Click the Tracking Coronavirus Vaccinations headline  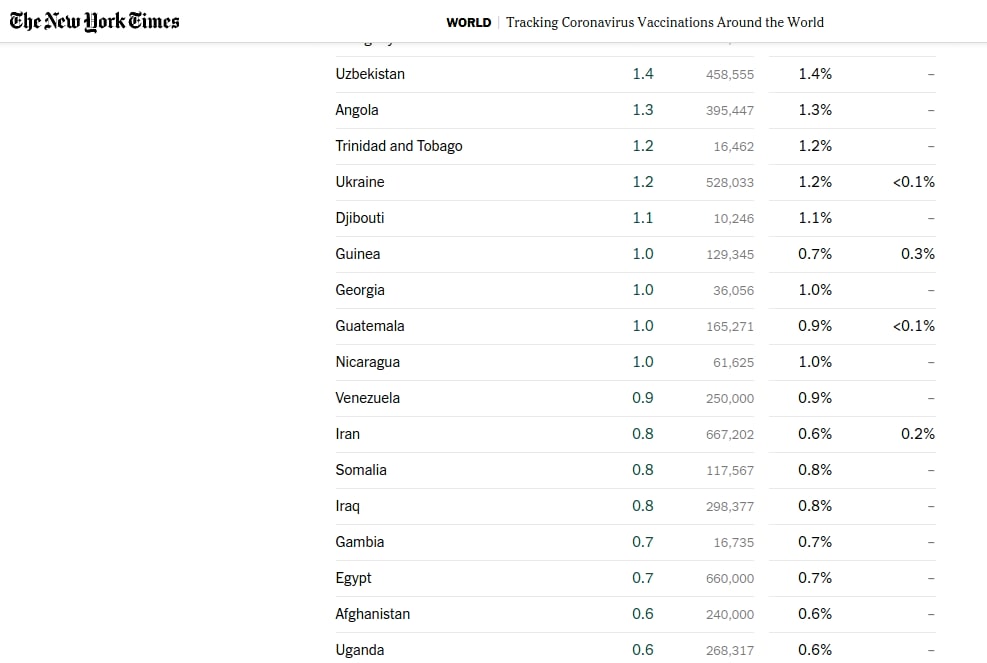click(665, 22)
